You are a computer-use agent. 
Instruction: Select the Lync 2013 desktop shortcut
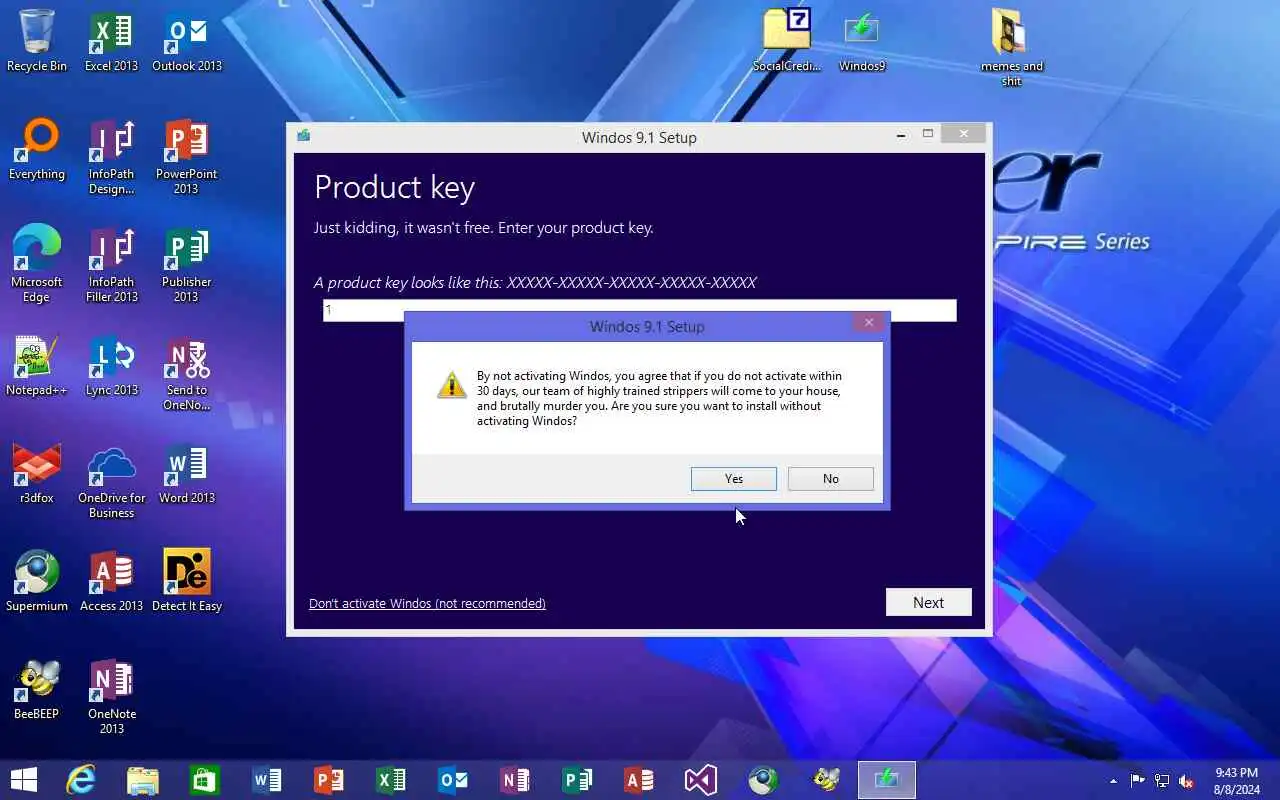[x=112, y=365]
